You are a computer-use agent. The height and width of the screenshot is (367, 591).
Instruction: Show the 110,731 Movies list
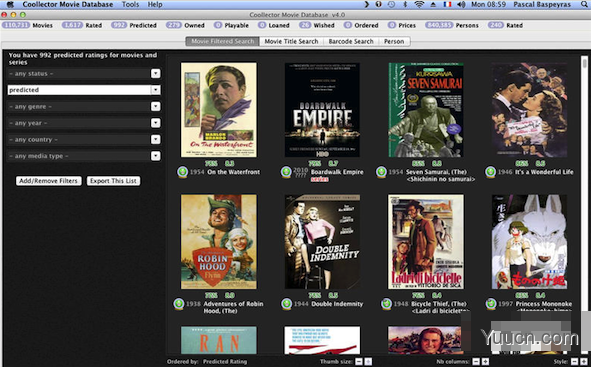tap(27, 25)
